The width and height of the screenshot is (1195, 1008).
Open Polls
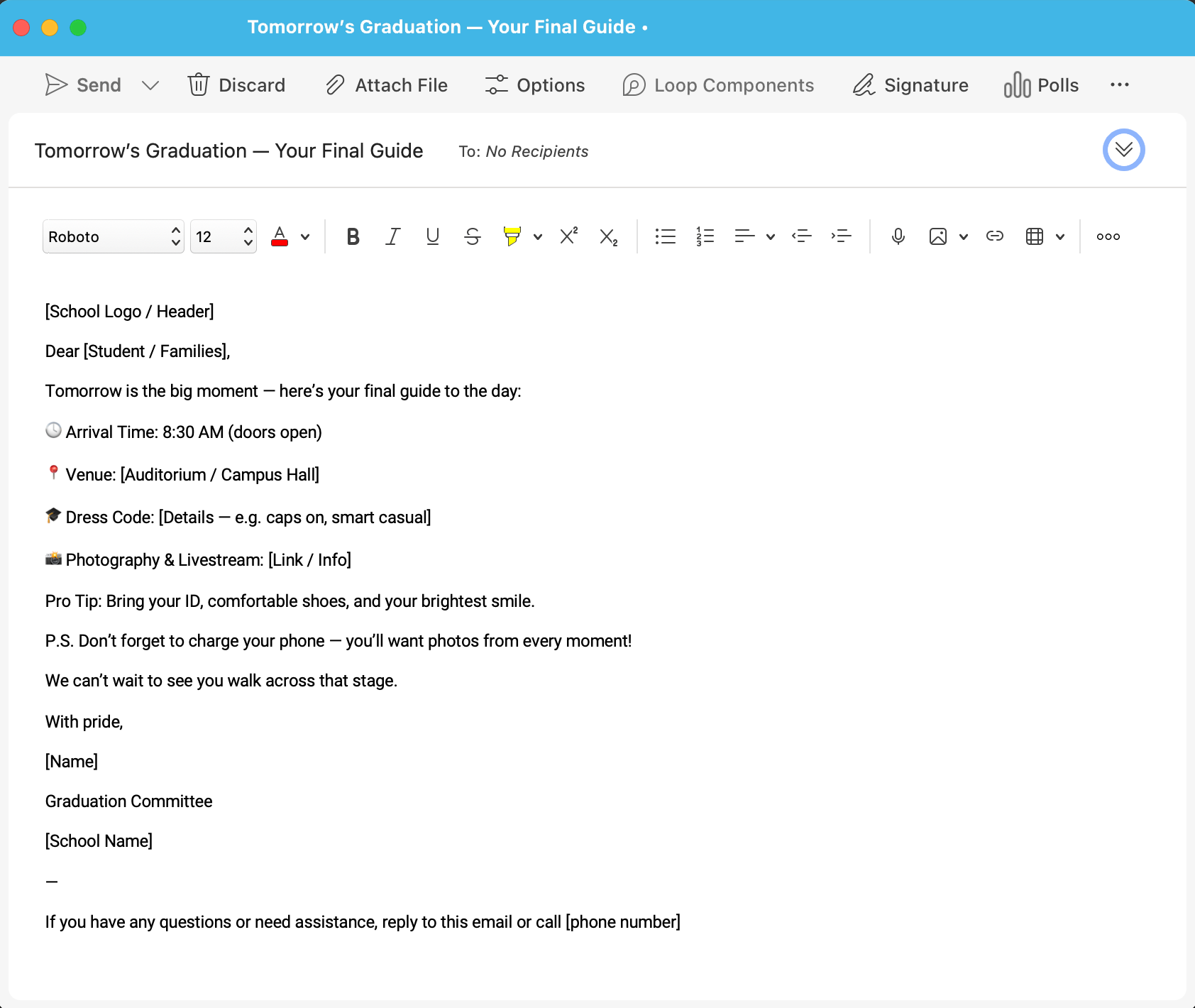pos(1041,85)
